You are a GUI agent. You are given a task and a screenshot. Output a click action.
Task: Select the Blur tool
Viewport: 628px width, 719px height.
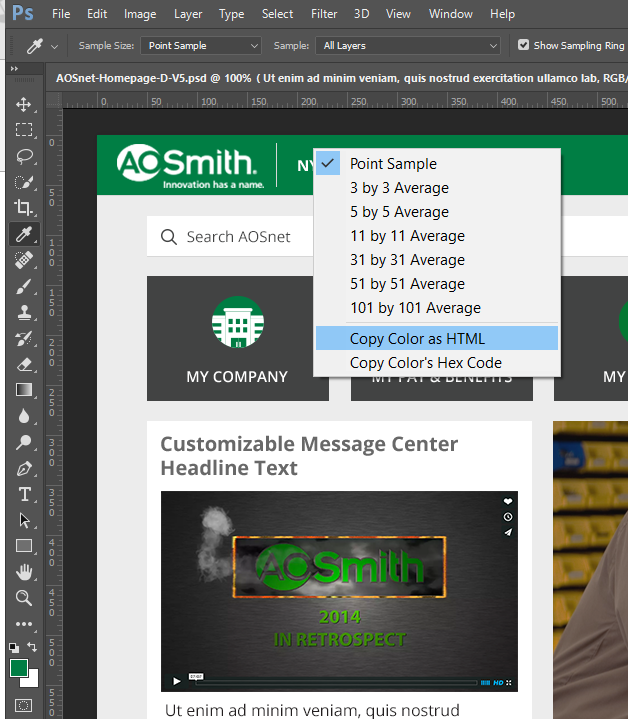24,416
